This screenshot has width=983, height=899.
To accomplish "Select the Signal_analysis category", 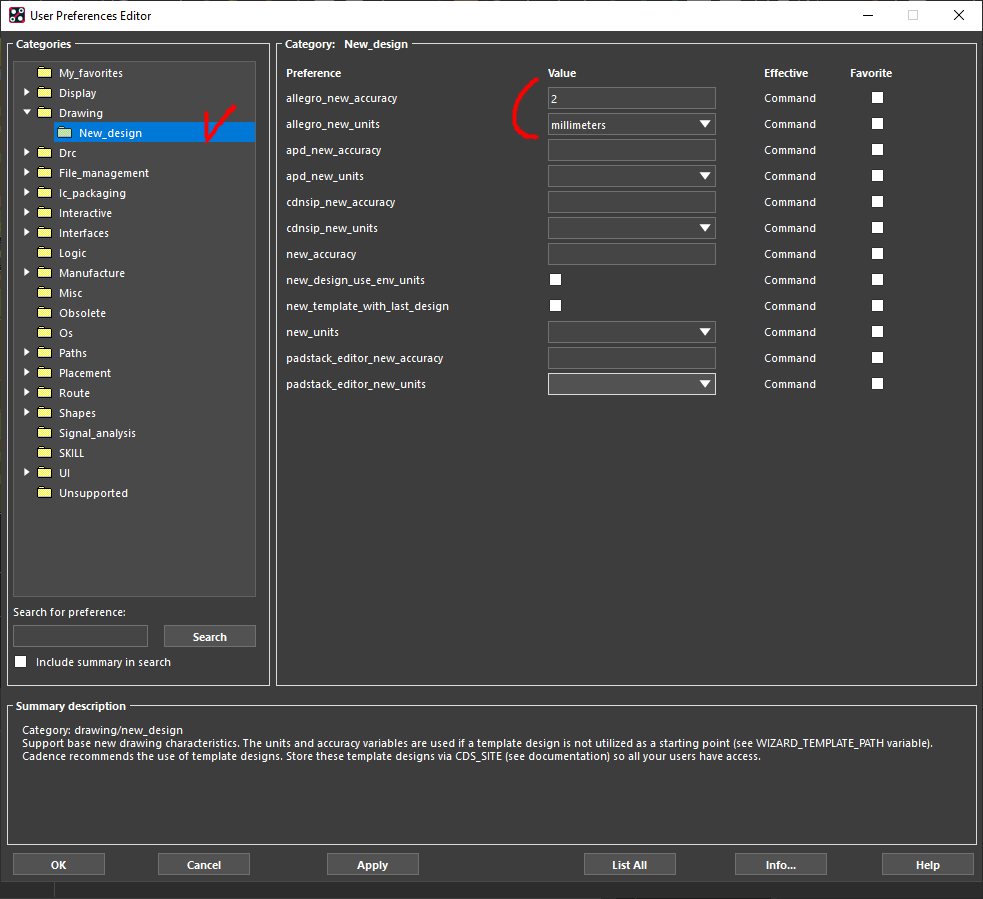I will click(97, 433).
